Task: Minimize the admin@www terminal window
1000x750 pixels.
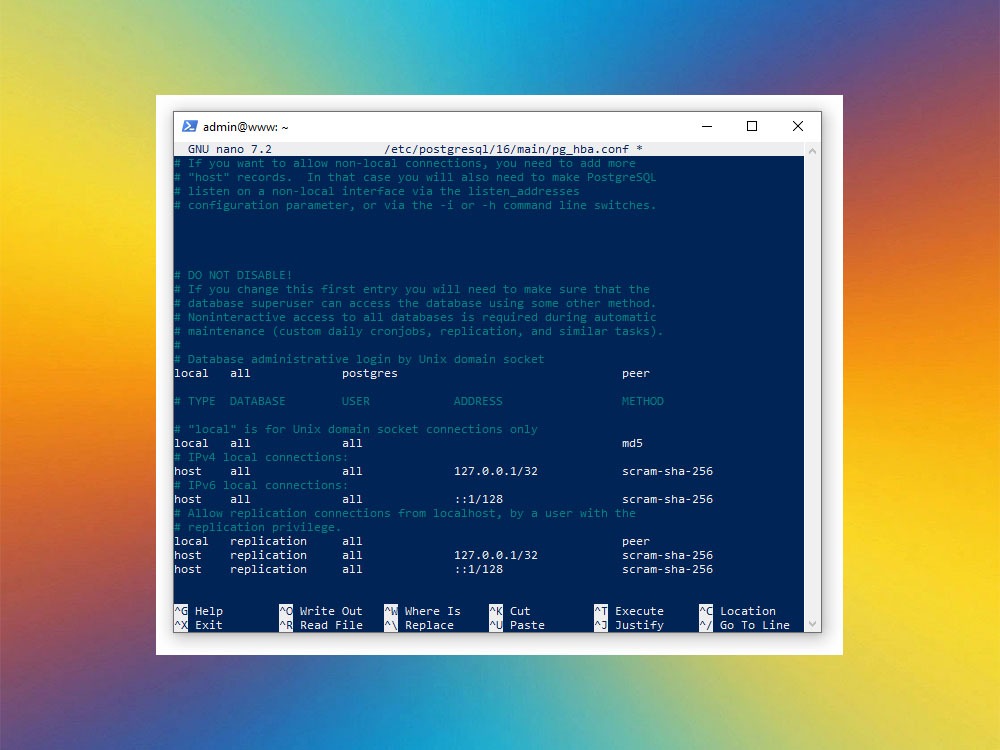Action: click(x=706, y=126)
